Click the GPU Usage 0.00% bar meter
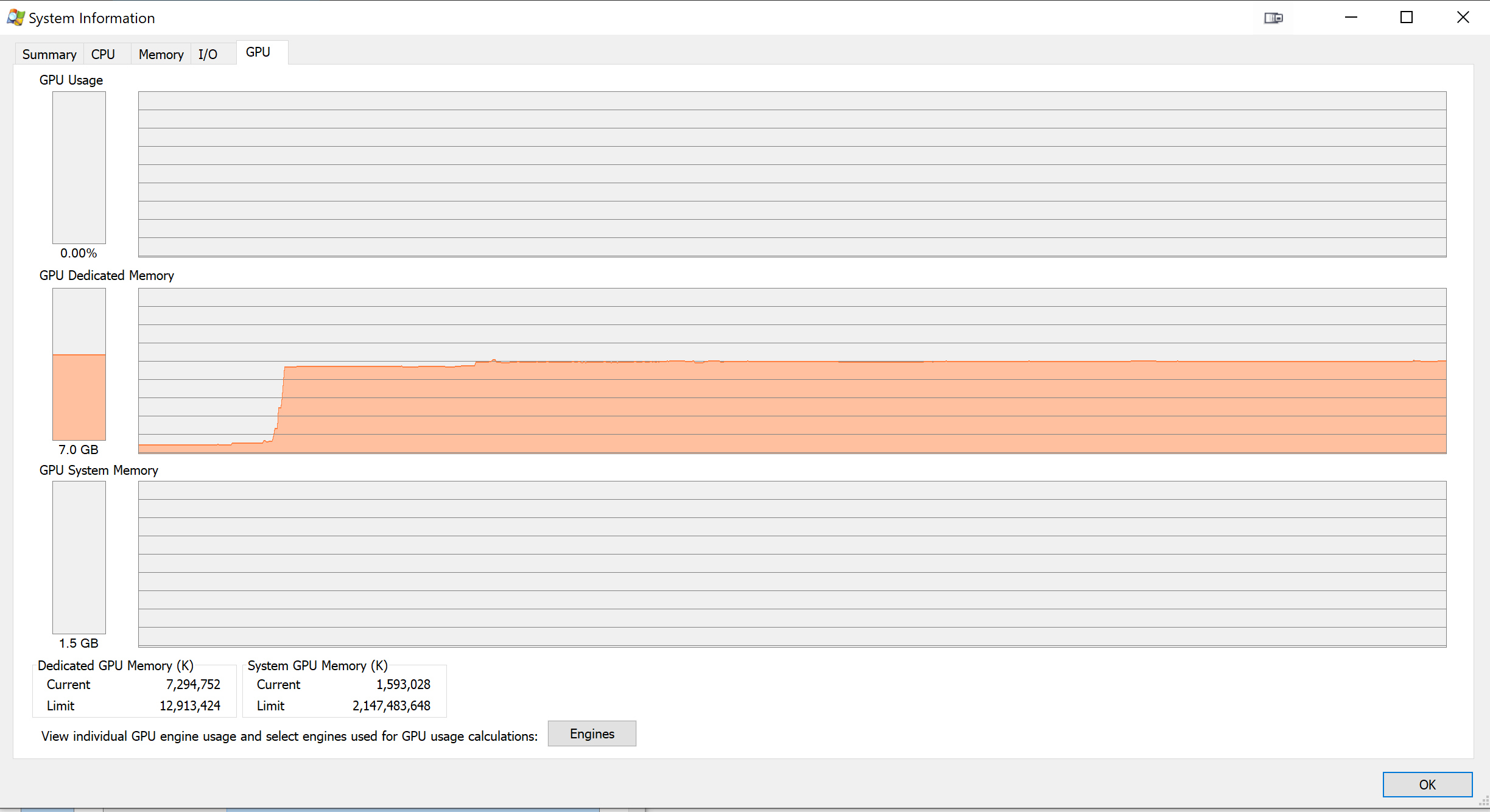Screen dimensions: 1490x812 click(x=79, y=167)
